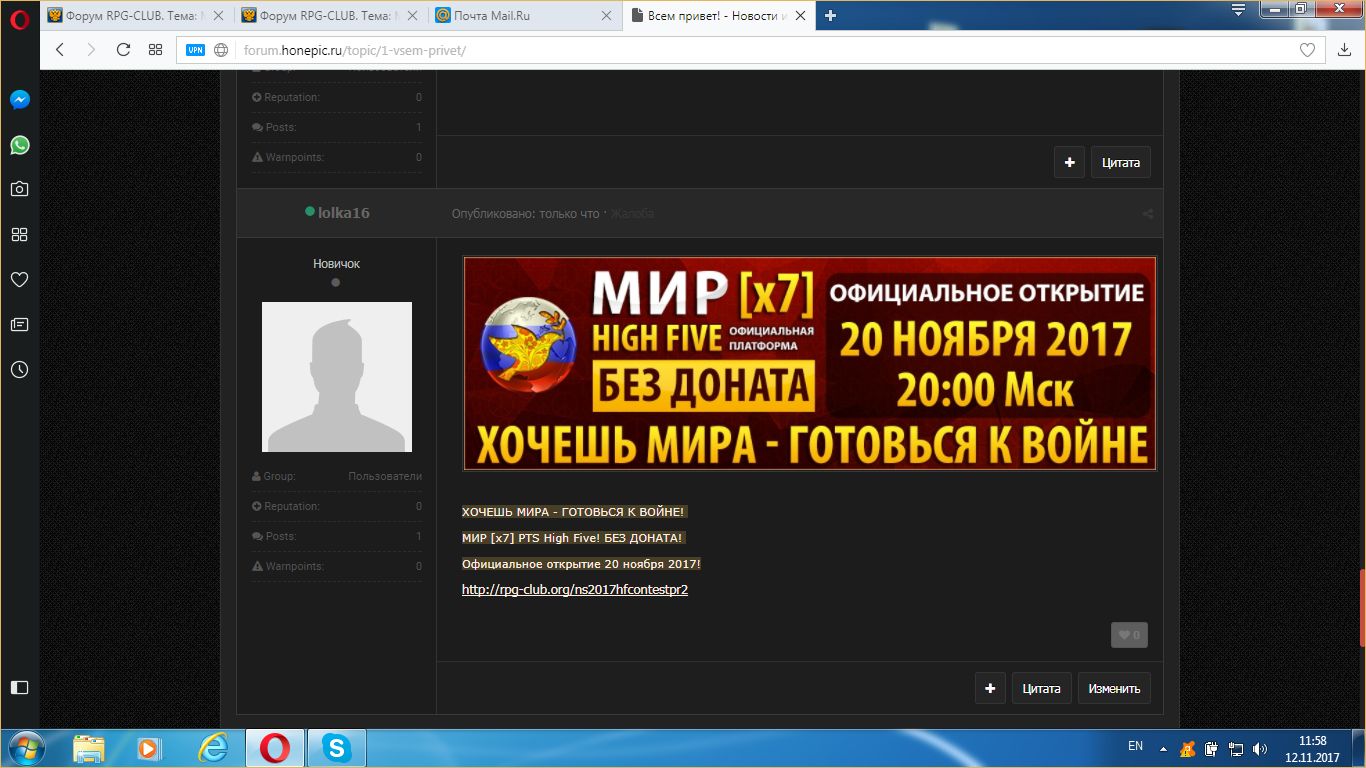Toggle the sidebar panel button at bottom-left
Screen dimensions: 1366x768
[19, 687]
